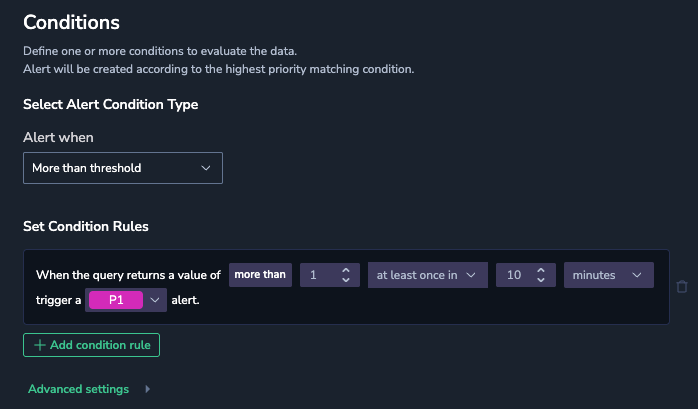Image resolution: width=698 pixels, height=409 pixels.
Task: Open the Advanced settings link
Action: tap(78, 389)
